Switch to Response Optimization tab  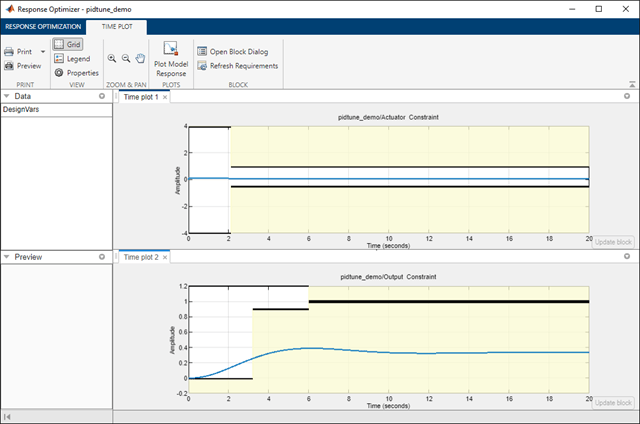click(x=43, y=26)
